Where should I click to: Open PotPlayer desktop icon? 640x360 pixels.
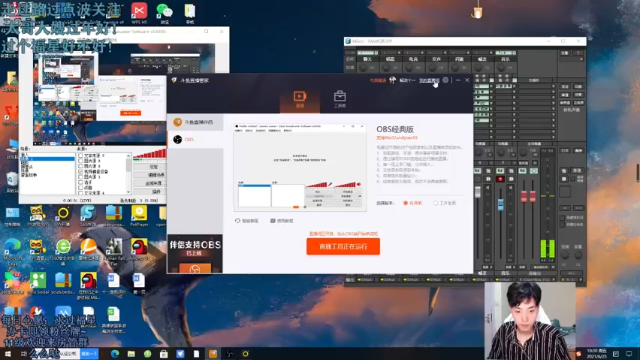coord(139,216)
